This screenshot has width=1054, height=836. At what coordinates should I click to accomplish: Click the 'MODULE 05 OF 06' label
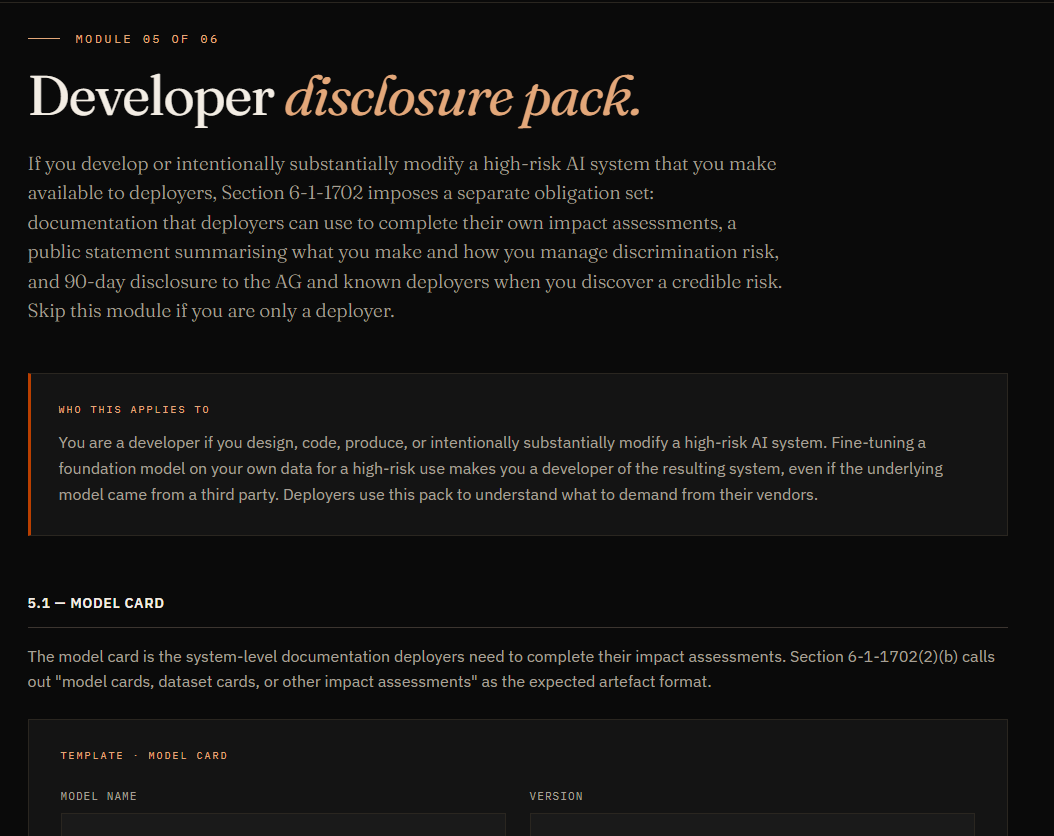tap(147, 39)
